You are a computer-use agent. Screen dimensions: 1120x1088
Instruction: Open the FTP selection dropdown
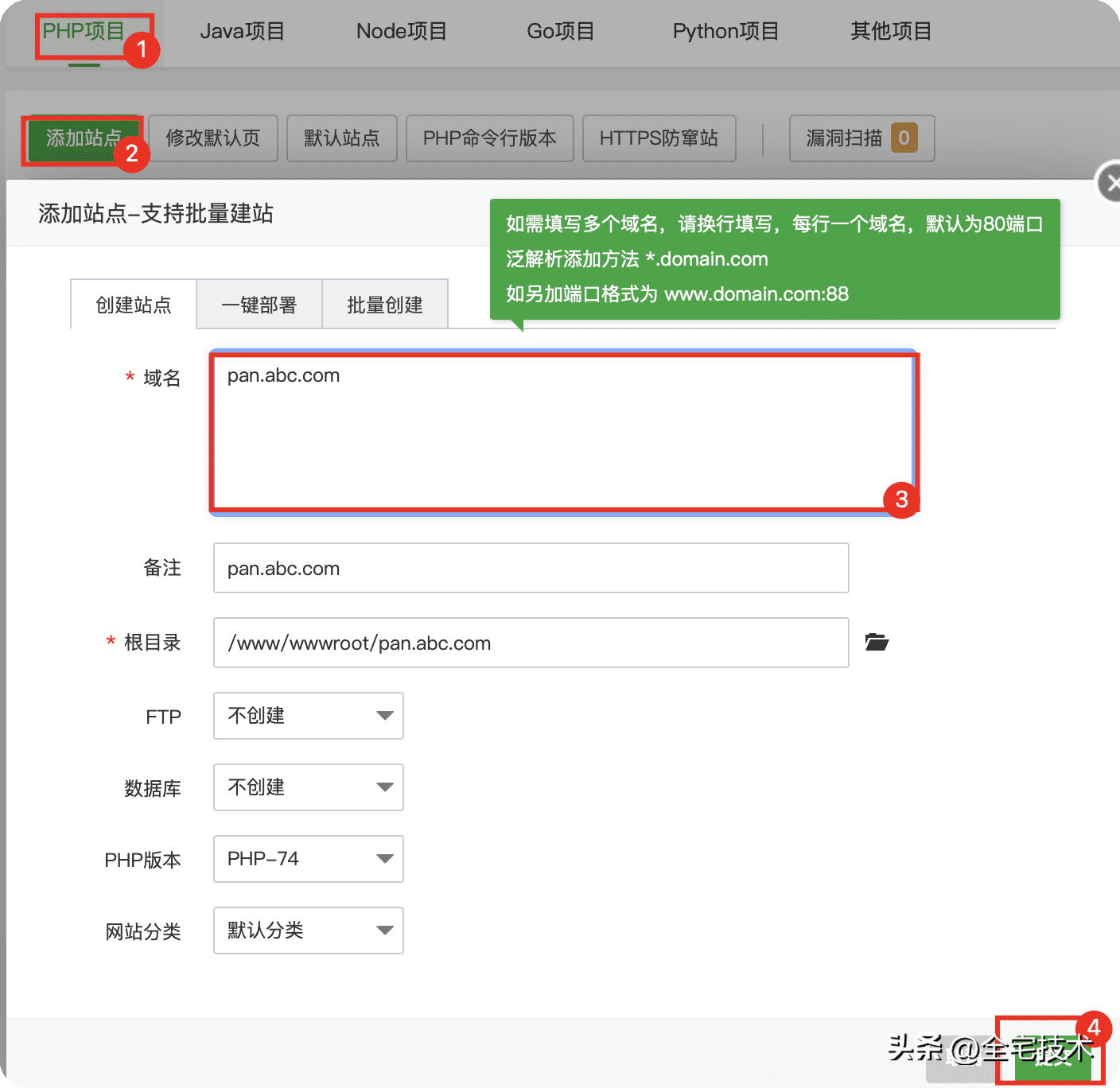308,716
